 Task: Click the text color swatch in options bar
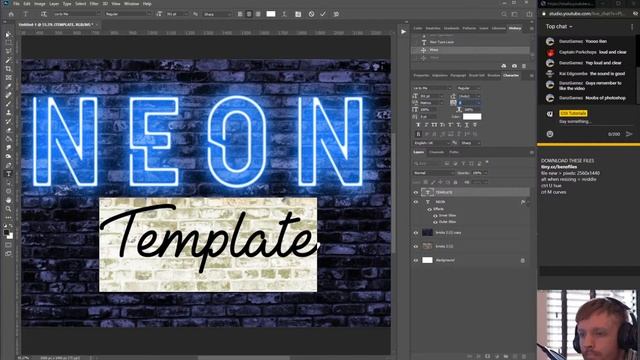(271, 14)
